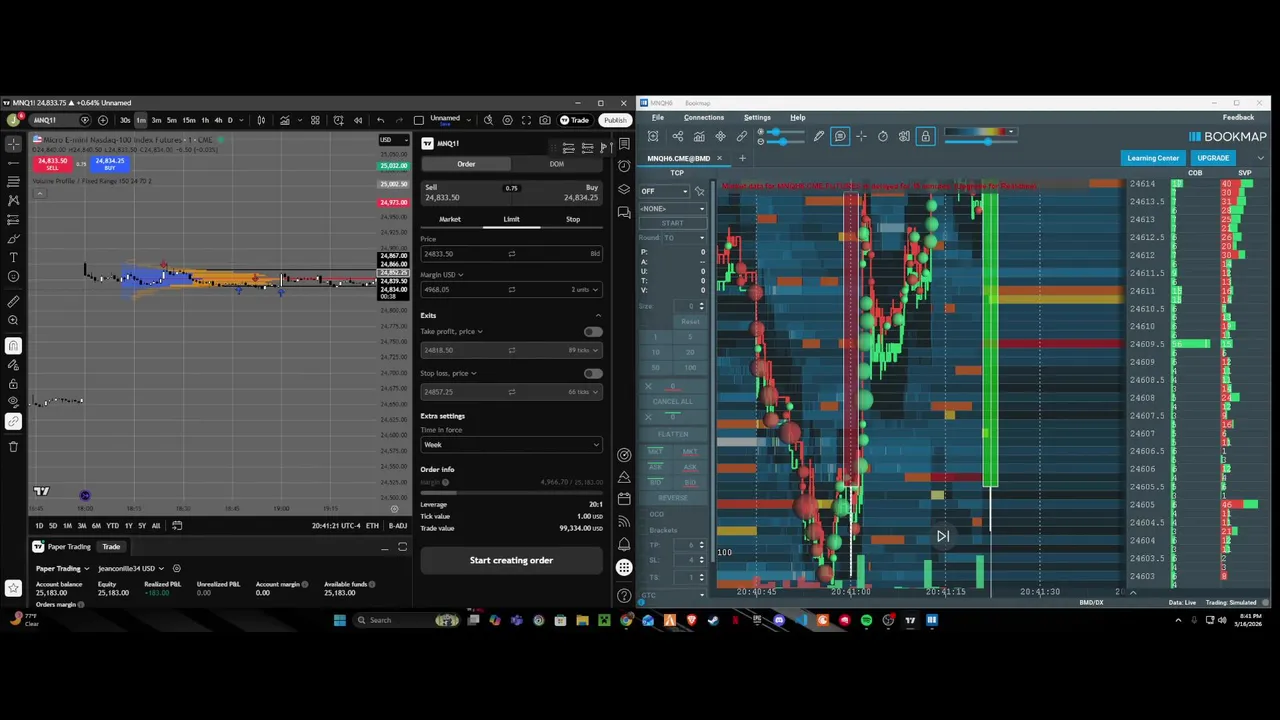Click the Start creating order button
Screen dimensions: 1280x720
(511, 560)
